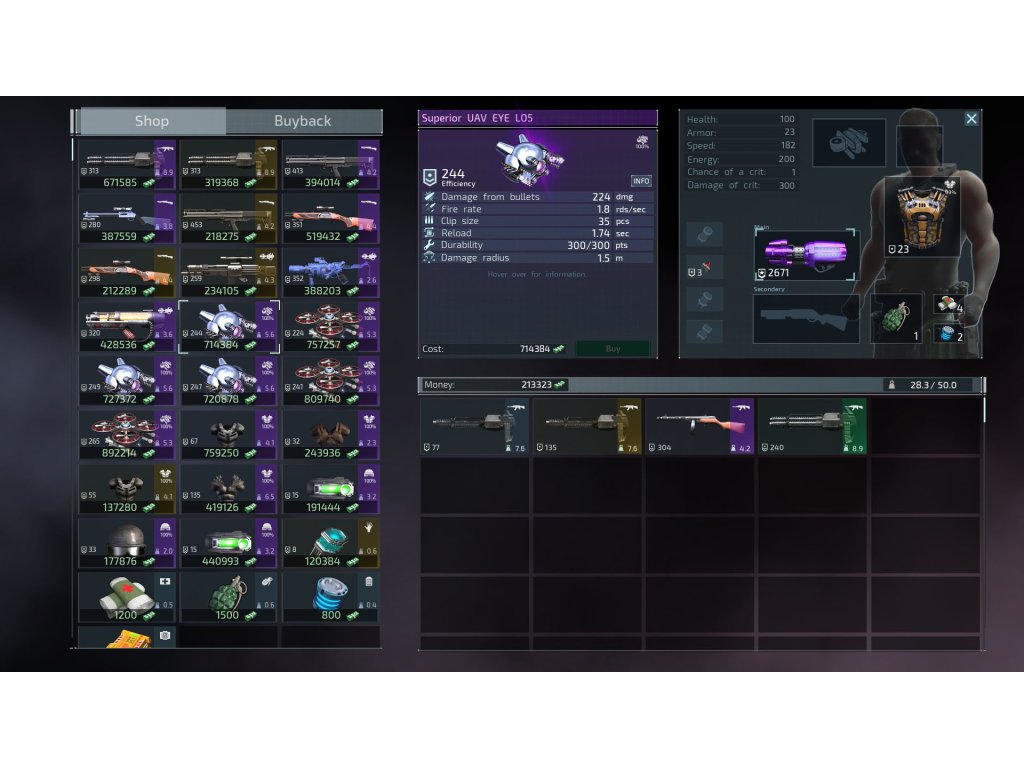
Task: Select inventory machine gun with efficiency 77
Action: 475,426
